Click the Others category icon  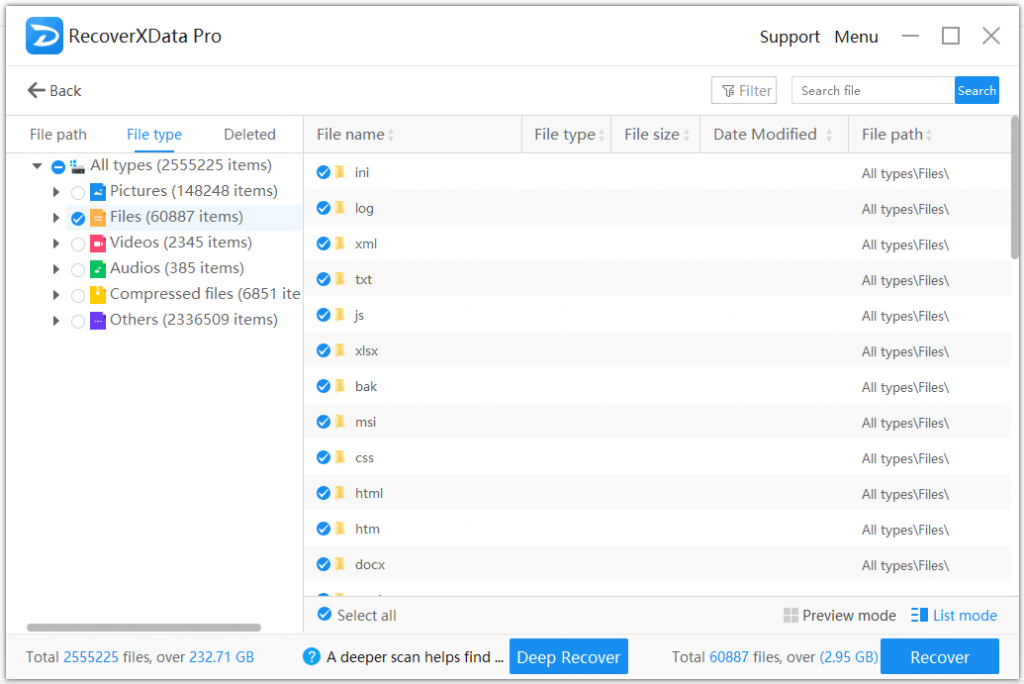[x=98, y=320]
